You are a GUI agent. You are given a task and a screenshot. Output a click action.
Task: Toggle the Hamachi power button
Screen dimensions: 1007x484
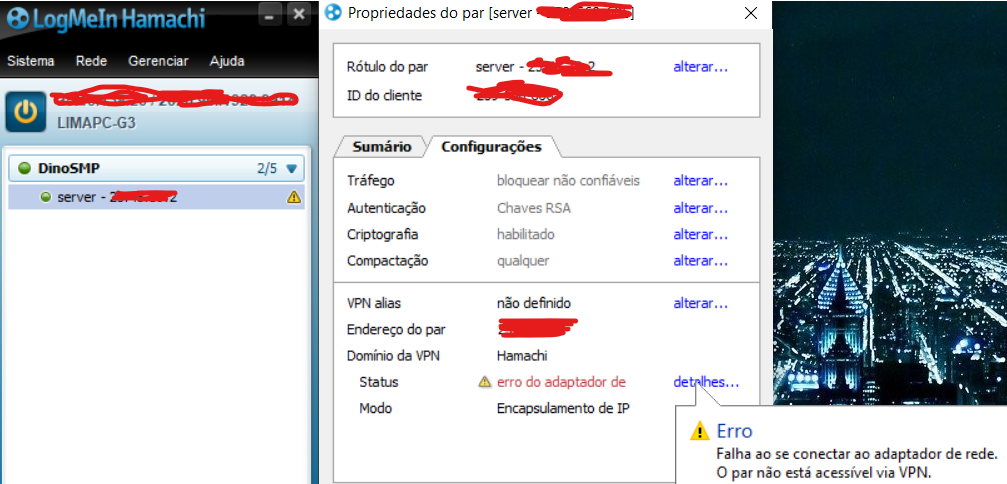tap(26, 112)
